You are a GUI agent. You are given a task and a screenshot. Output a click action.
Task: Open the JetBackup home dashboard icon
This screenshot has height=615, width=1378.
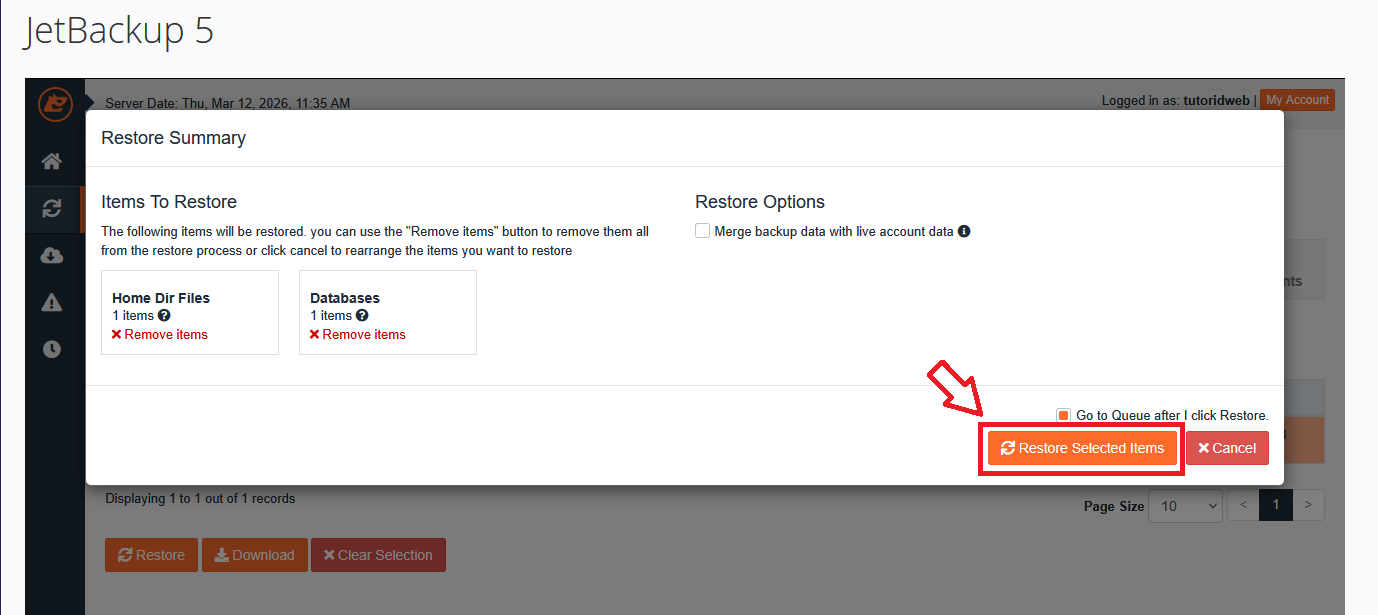click(x=53, y=161)
